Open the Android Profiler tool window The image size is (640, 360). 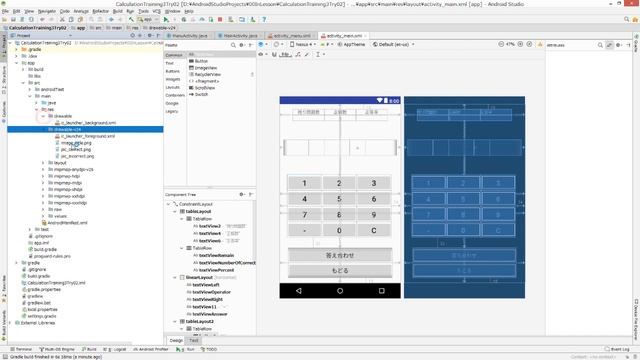coord(151,349)
